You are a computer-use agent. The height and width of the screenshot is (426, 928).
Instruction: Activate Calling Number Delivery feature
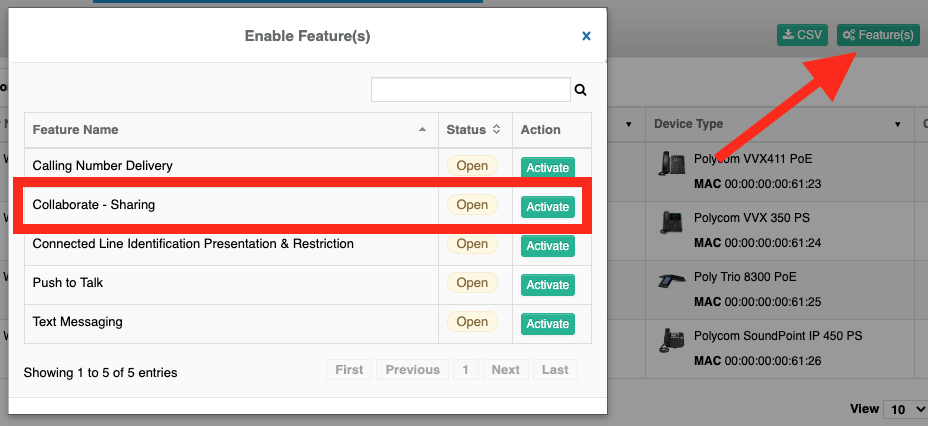point(547,168)
